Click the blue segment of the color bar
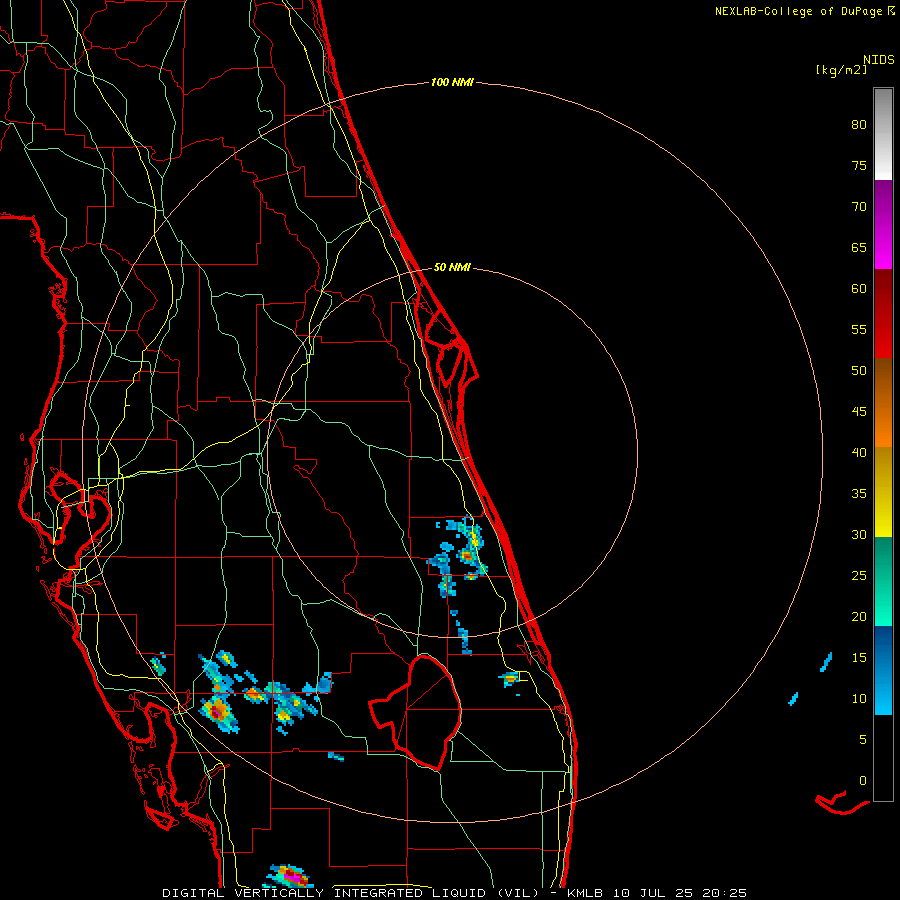The image size is (900, 900). 883,670
